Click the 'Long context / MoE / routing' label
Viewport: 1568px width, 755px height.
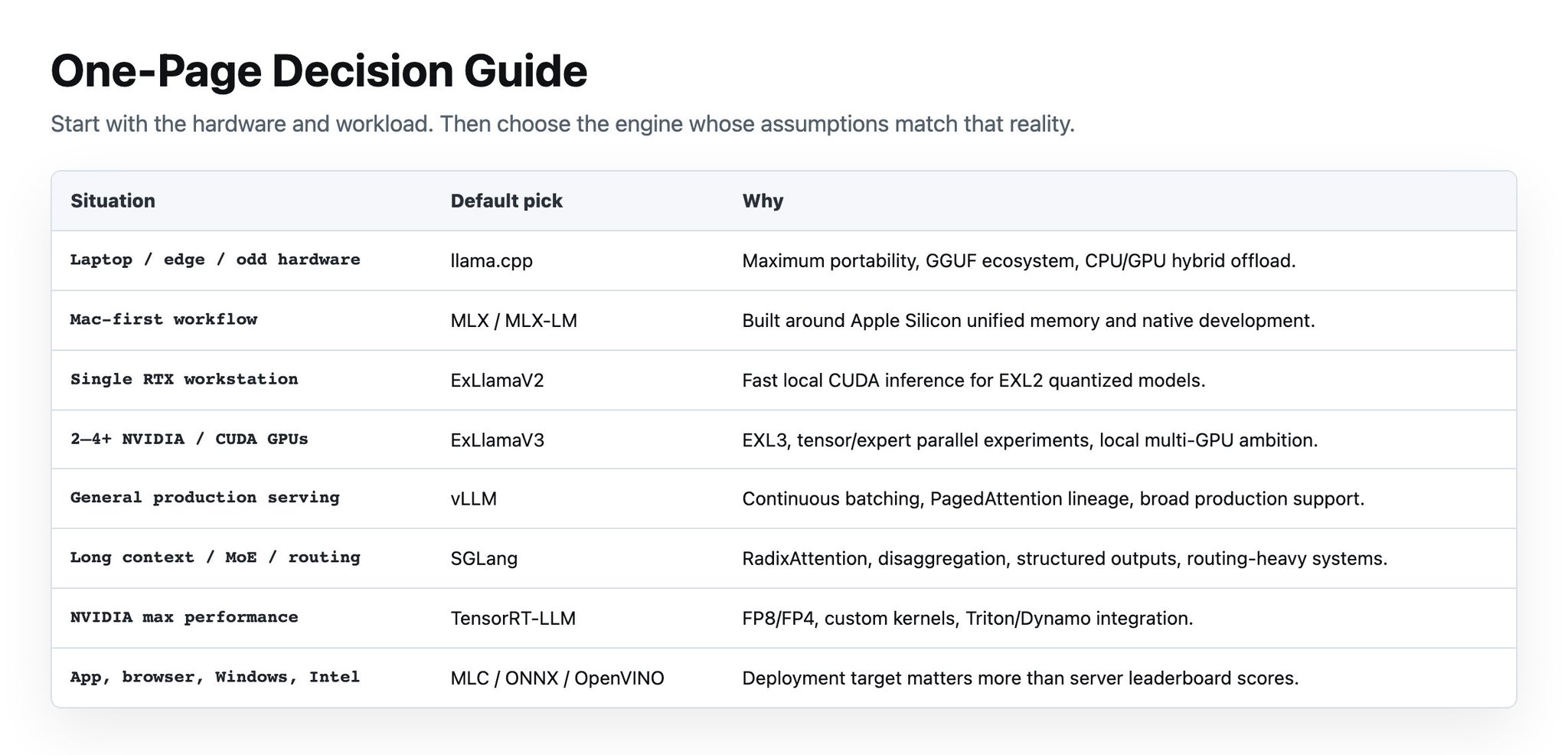click(x=215, y=557)
